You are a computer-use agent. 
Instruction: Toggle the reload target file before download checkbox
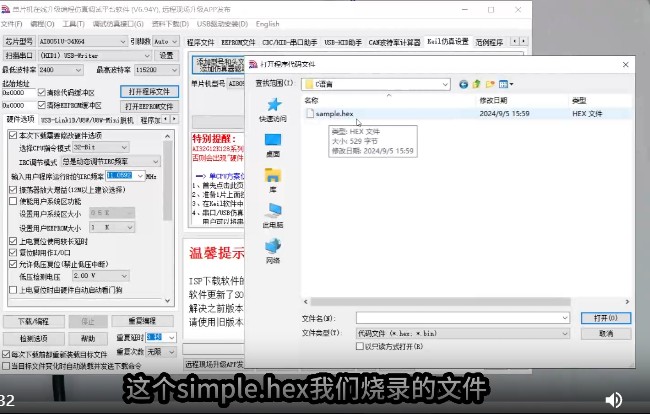[6, 354]
